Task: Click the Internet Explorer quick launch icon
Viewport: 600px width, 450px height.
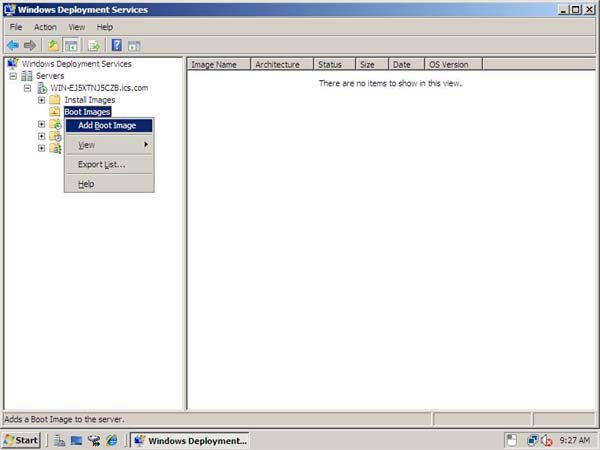Action: [112, 440]
